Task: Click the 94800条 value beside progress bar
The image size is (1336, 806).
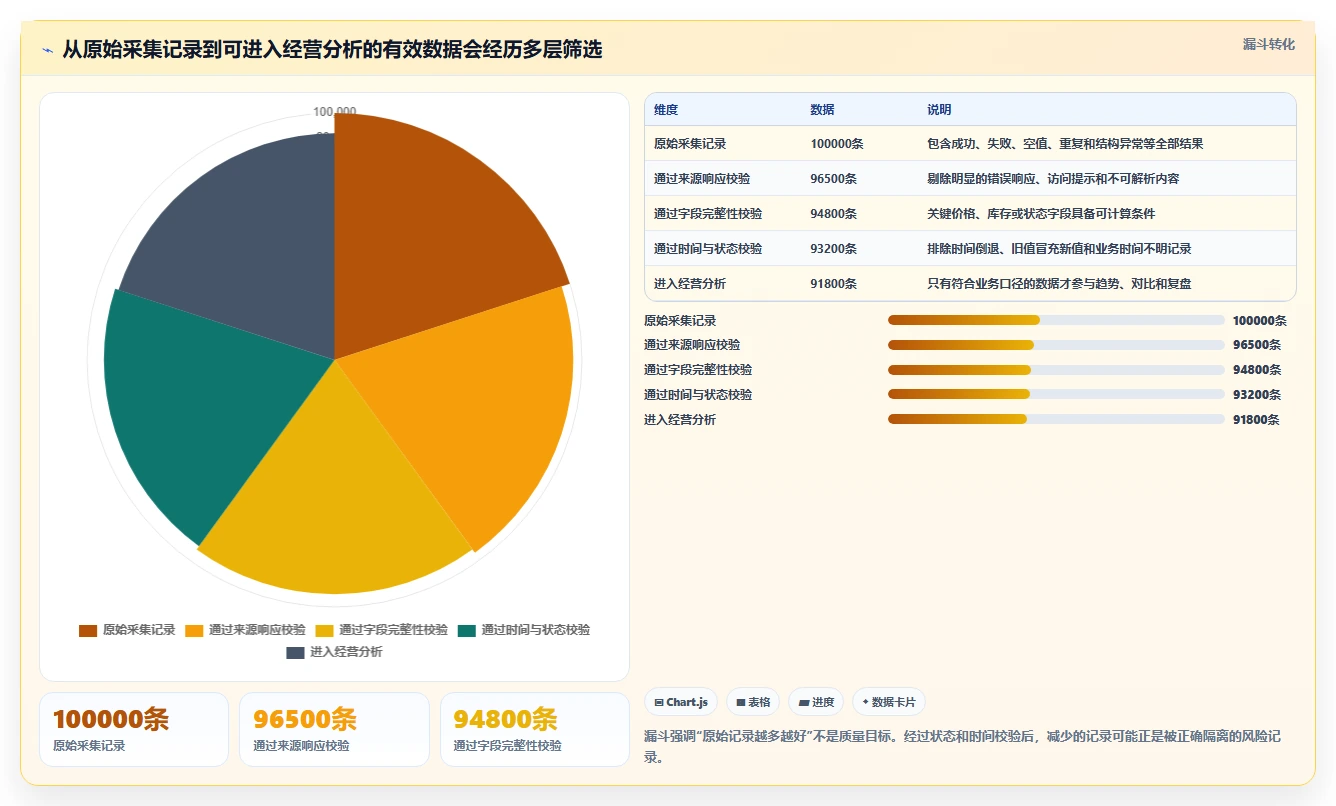Action: (1257, 370)
